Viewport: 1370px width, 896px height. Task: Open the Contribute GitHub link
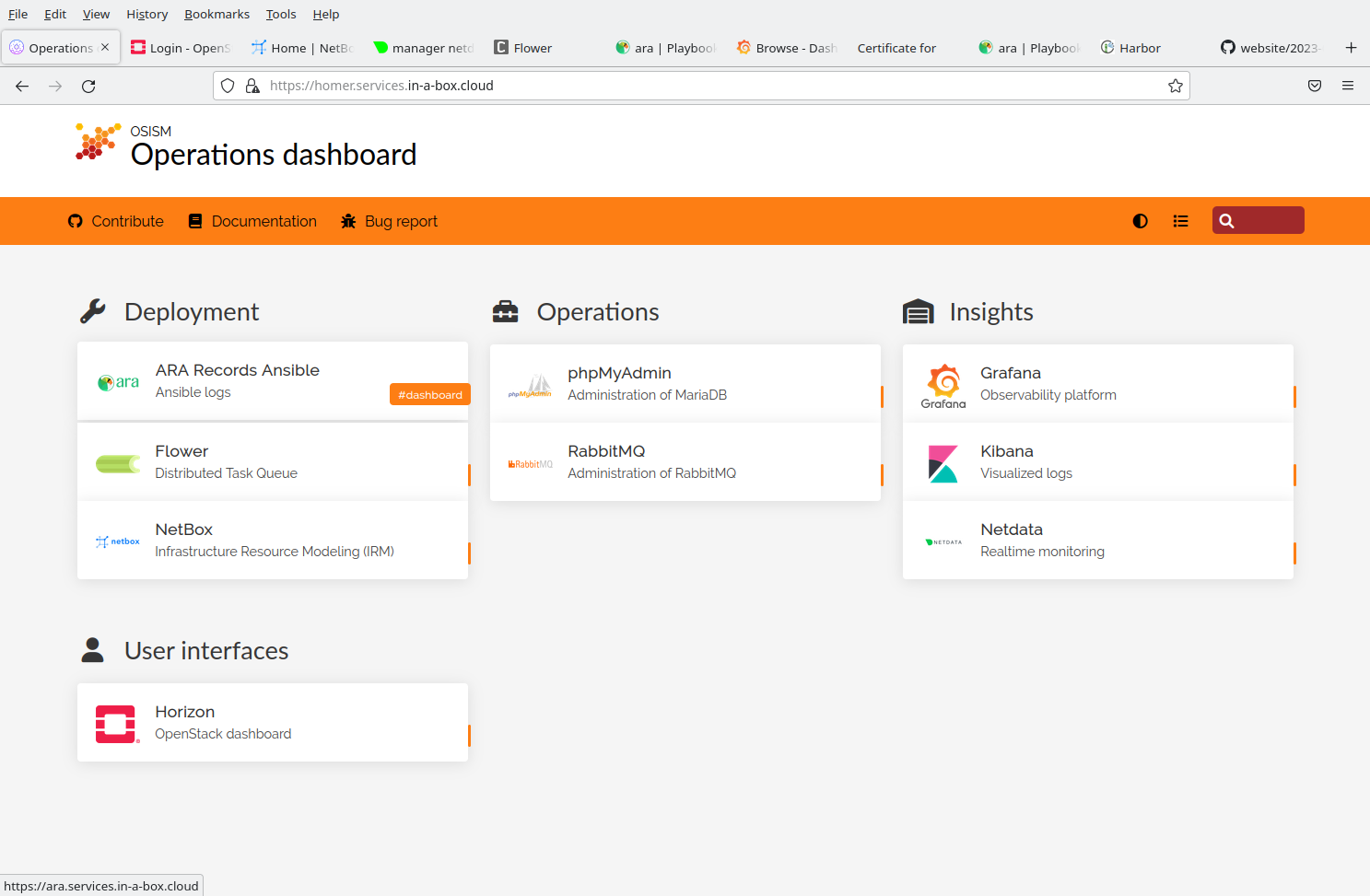click(x=116, y=221)
